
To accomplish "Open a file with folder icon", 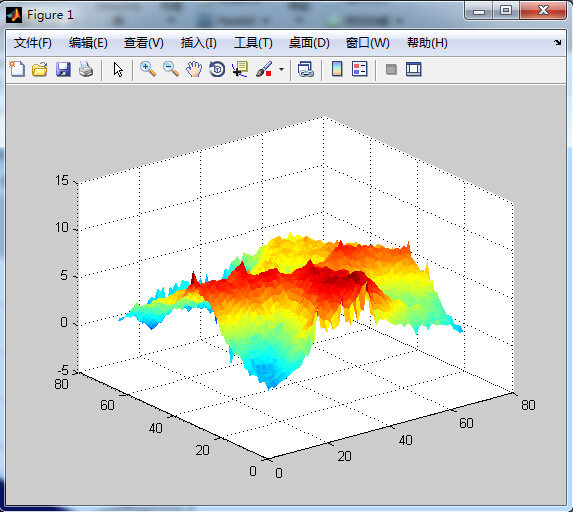I will tap(39, 69).
